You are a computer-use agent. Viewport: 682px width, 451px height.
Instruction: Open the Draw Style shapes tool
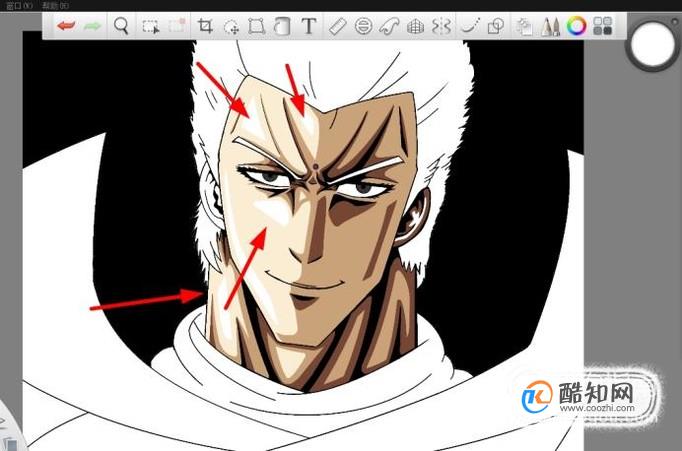[495, 26]
